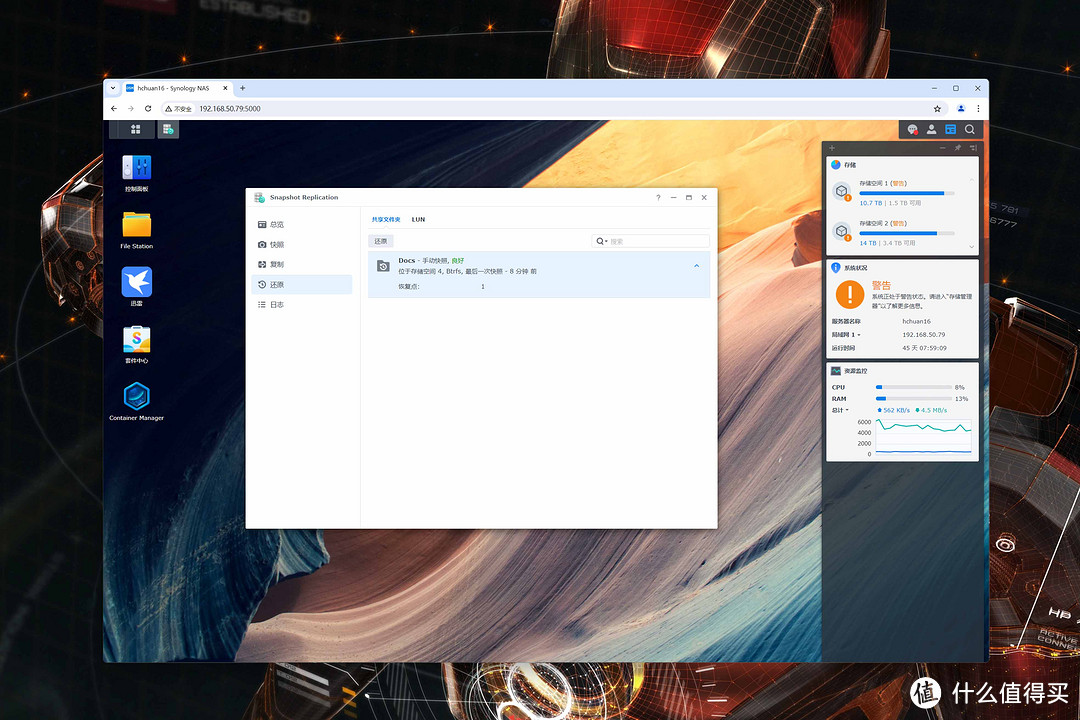Open the 控制面板 (Control Panel) desktop icon
The width and height of the screenshot is (1080, 720).
tap(136, 168)
